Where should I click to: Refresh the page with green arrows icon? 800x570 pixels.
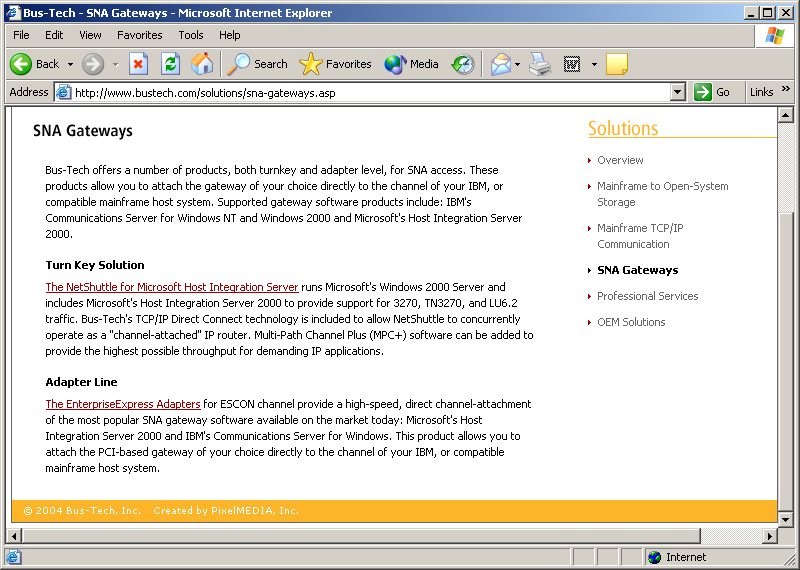[170, 64]
